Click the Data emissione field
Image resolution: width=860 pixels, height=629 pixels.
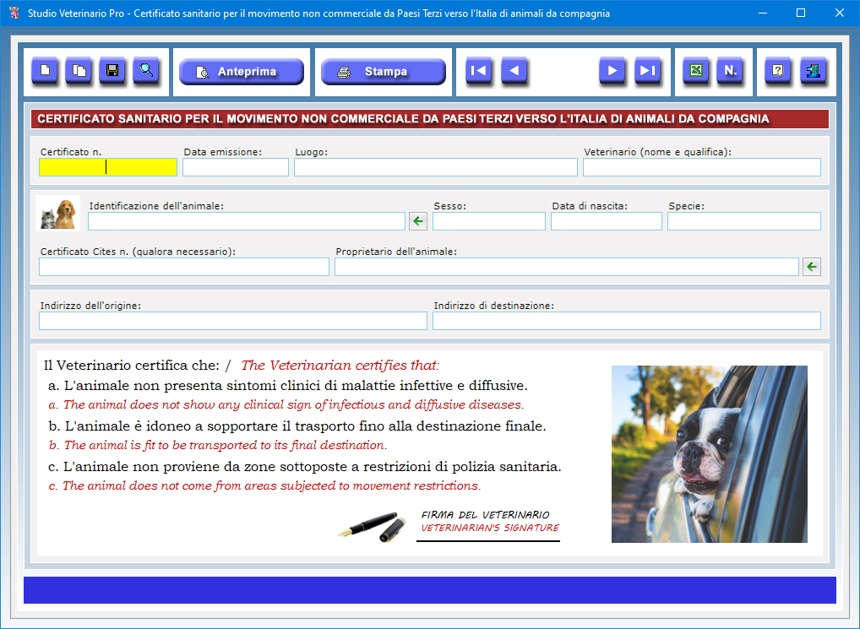[235, 167]
